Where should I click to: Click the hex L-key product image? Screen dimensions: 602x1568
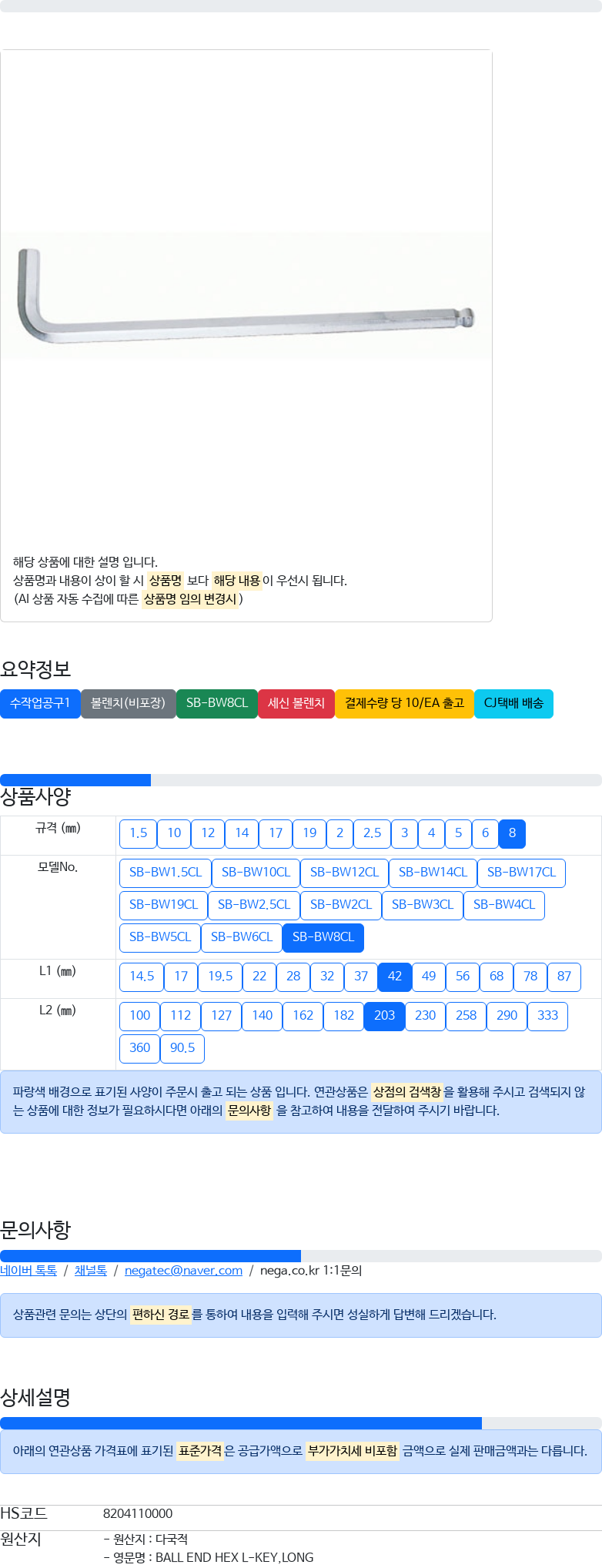tap(245, 296)
